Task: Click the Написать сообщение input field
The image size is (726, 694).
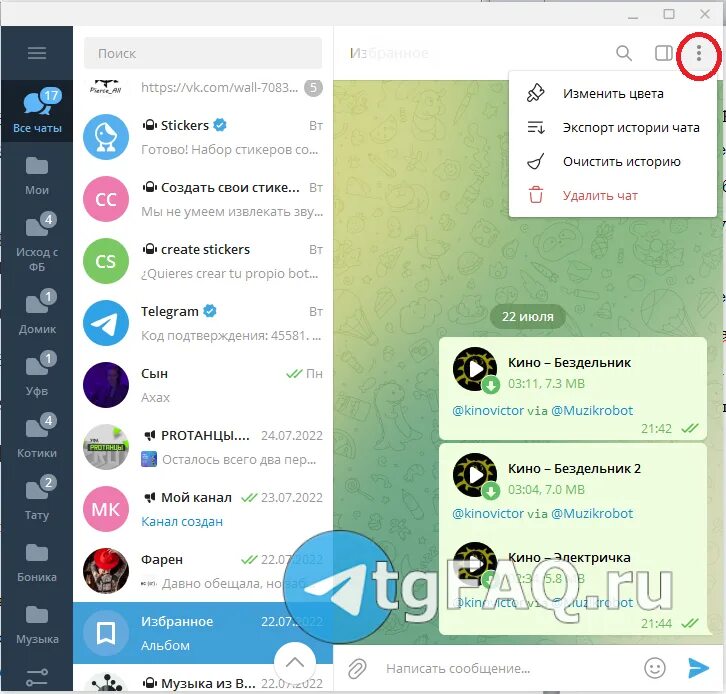Action: click(x=509, y=669)
